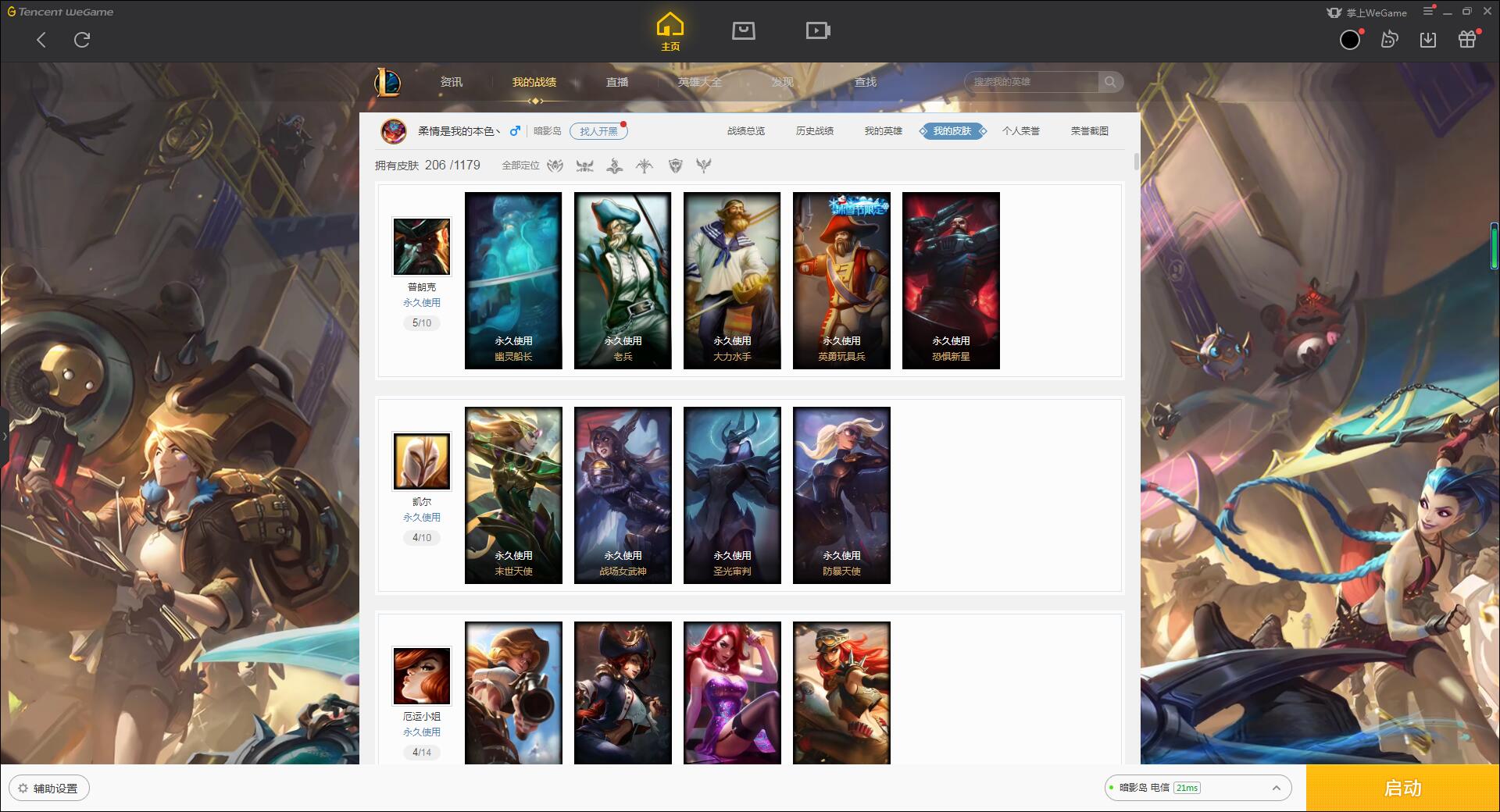Image resolution: width=1500 pixels, height=812 pixels.
Task: Click the 启动 launch button
Action: click(x=1402, y=789)
